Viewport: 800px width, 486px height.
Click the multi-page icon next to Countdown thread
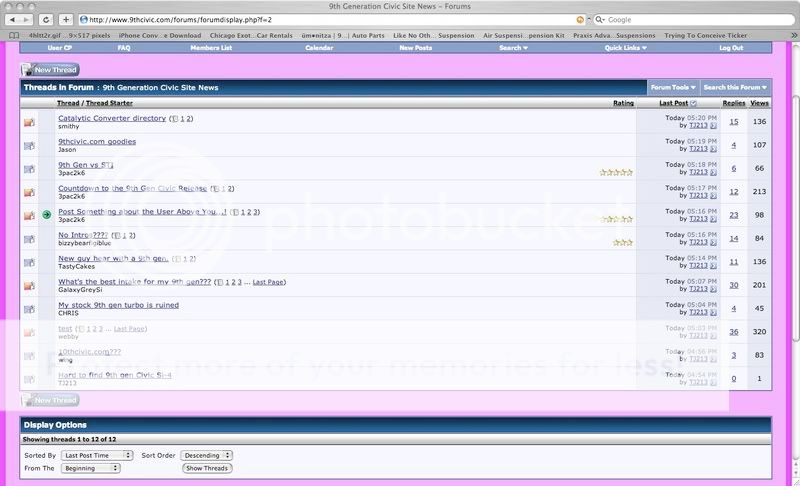point(215,188)
